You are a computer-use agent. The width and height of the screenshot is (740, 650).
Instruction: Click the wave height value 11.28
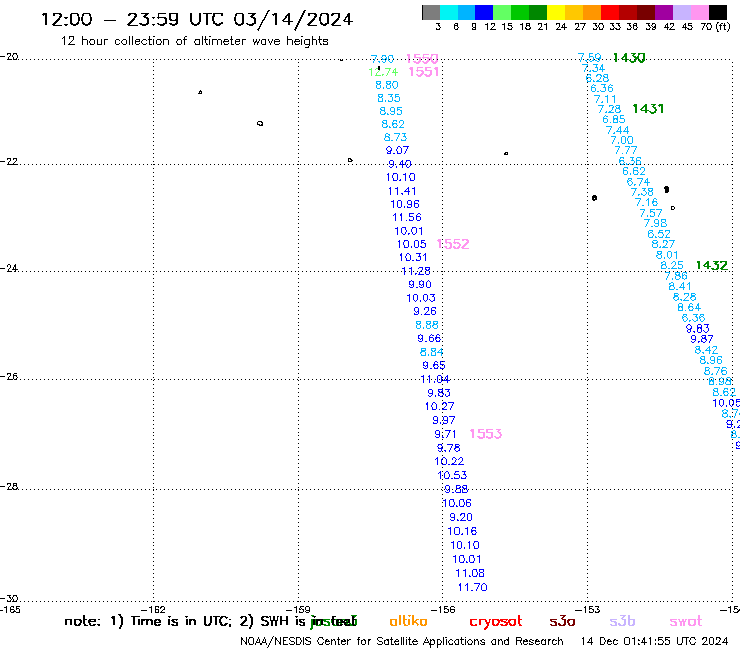[x=416, y=271]
